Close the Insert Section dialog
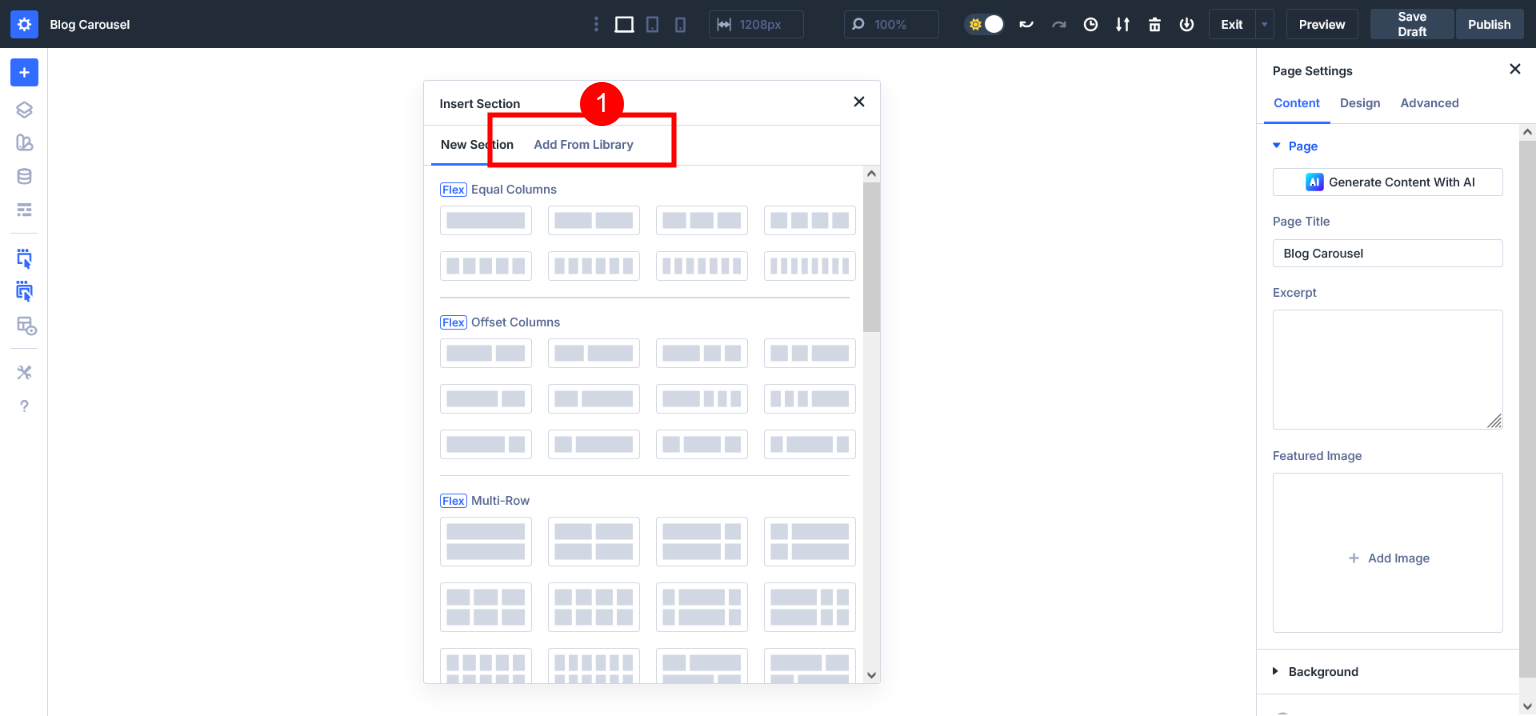The image size is (1536, 716). coord(858,102)
